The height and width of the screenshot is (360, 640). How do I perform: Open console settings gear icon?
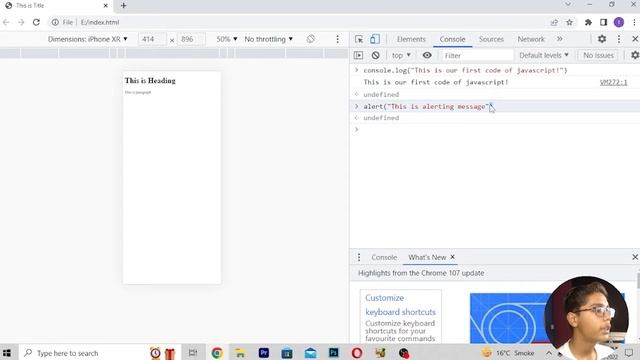click(x=635, y=55)
